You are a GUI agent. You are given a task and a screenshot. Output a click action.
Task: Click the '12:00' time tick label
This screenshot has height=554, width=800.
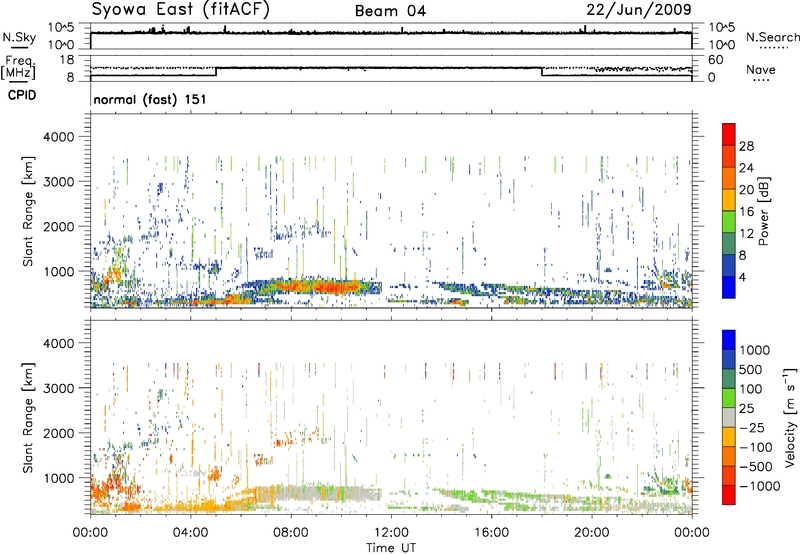pos(391,532)
